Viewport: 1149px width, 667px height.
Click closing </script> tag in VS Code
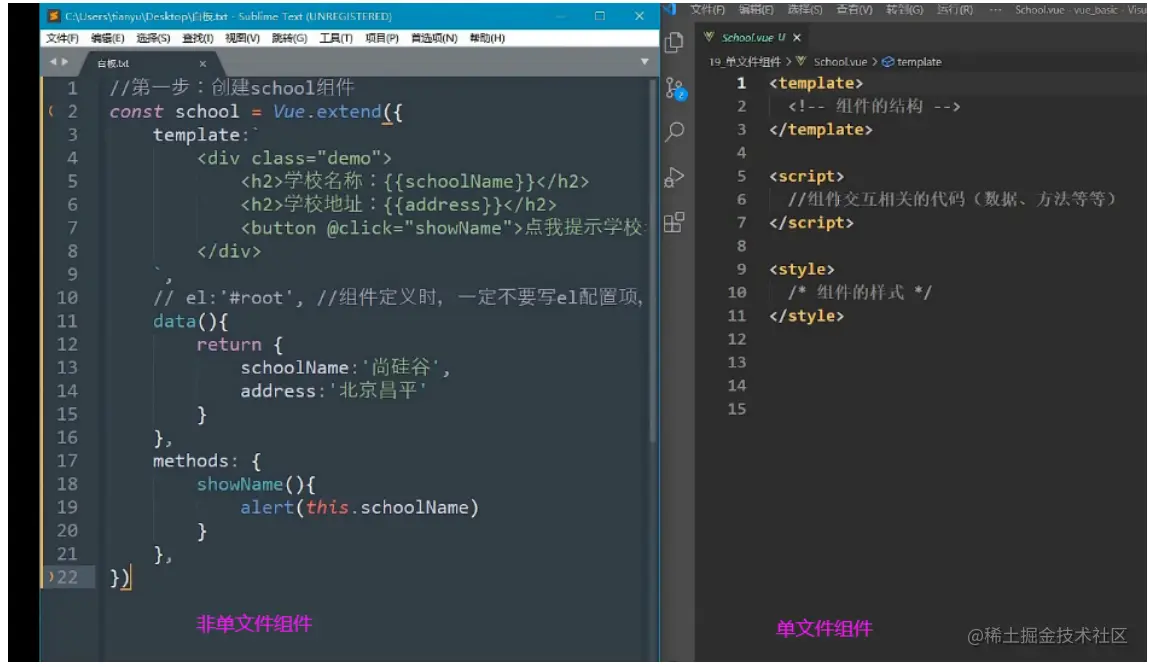pos(811,223)
